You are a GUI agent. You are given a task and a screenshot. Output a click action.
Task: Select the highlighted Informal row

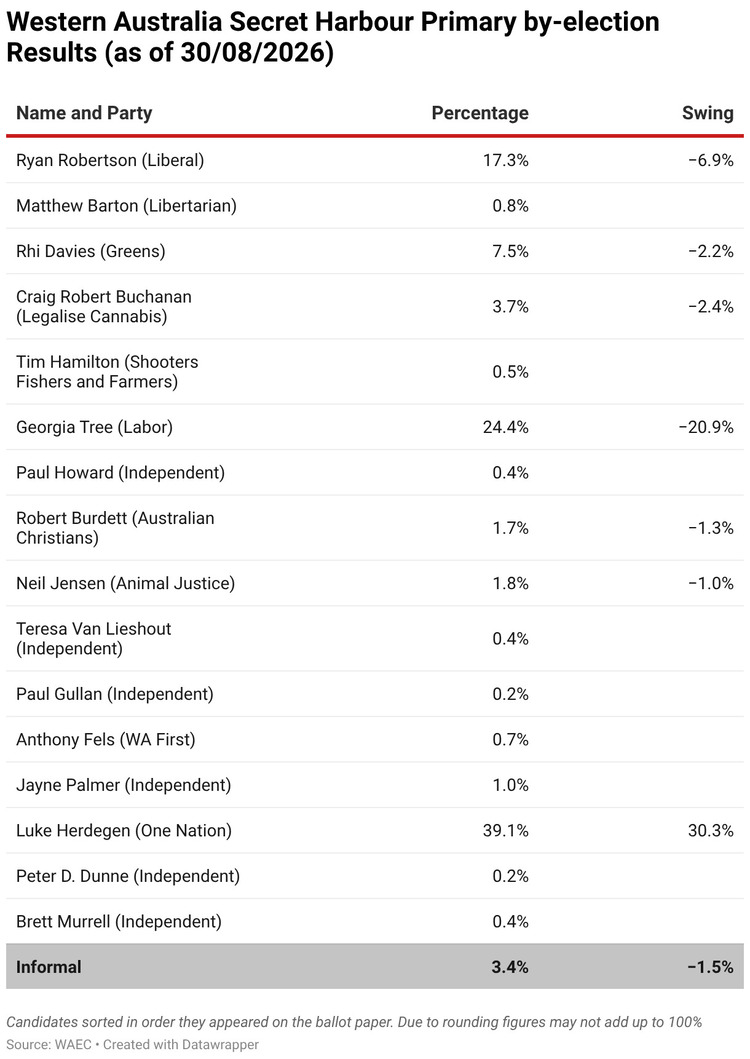click(375, 966)
